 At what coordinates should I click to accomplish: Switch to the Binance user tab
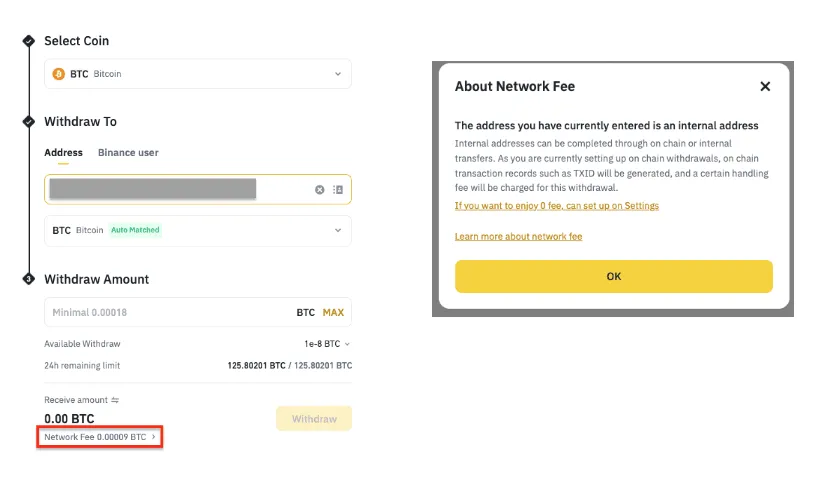128,153
